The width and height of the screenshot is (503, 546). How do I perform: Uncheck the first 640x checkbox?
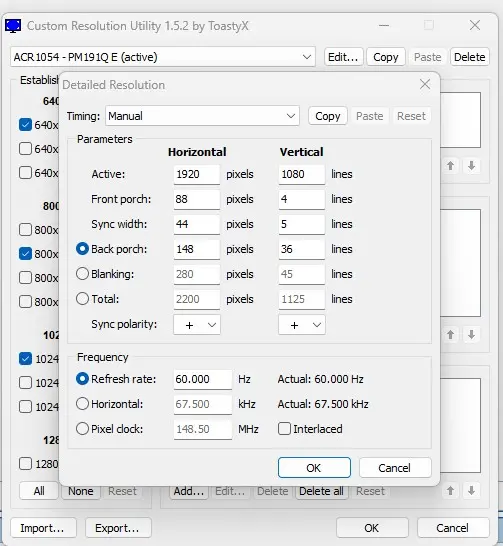click(x=25, y=125)
